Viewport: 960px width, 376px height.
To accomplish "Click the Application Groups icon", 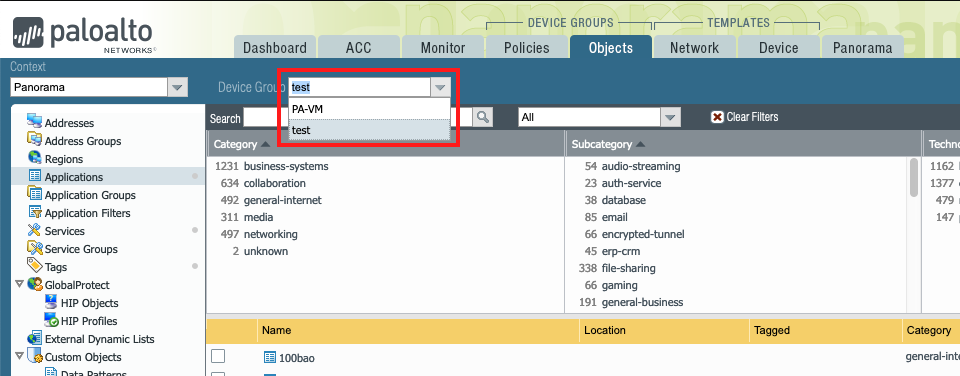I will tap(34, 194).
